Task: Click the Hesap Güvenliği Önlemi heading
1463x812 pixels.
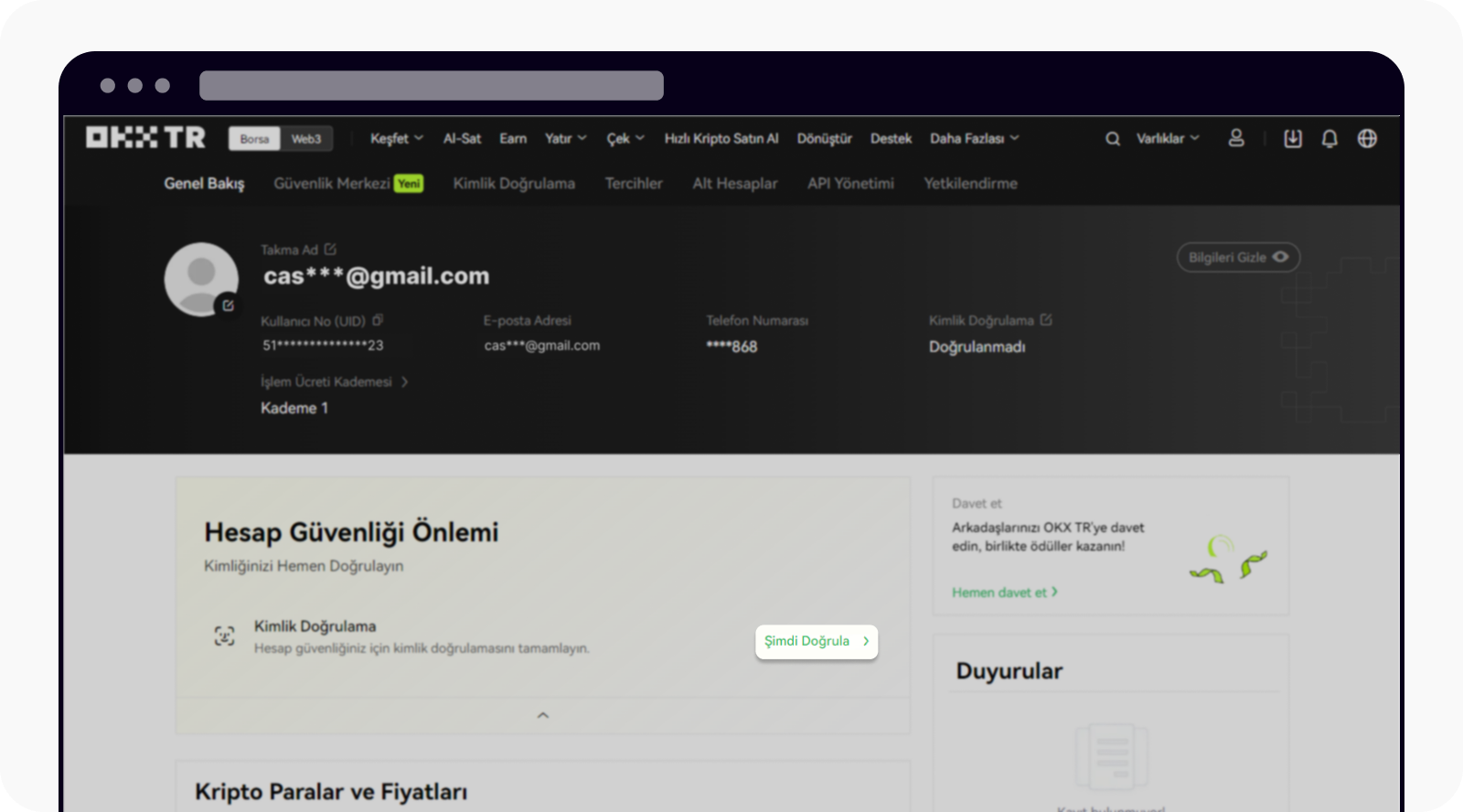Action: coord(351,532)
